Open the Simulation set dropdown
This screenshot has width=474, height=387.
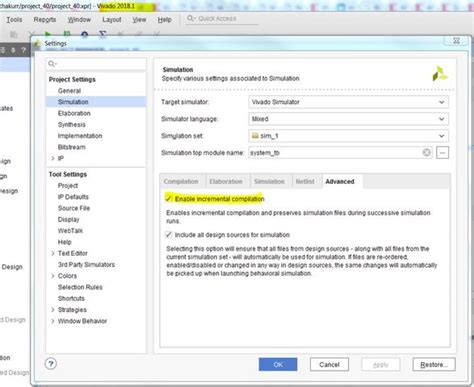(348, 136)
